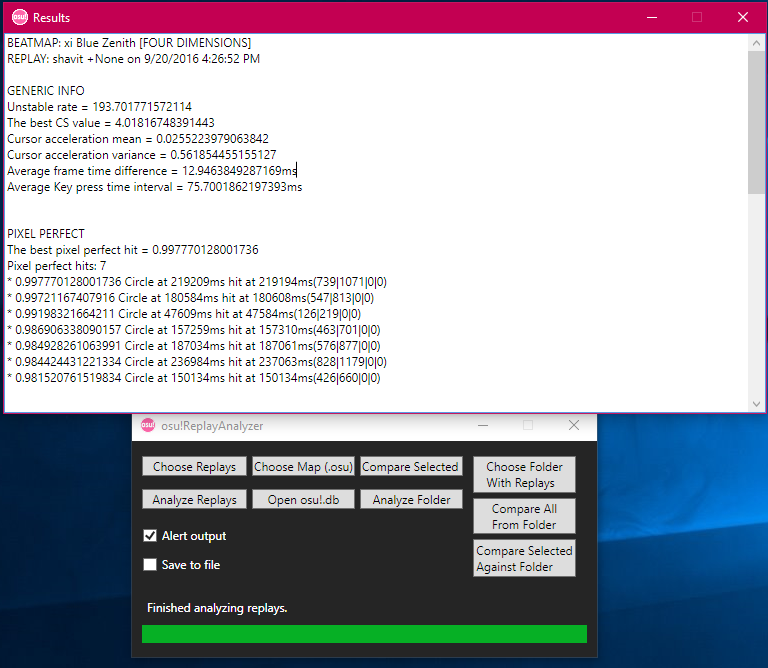This screenshot has height=668, width=768.
Task: Click 'Average Key press time interval' line
Action: [x=154, y=187]
